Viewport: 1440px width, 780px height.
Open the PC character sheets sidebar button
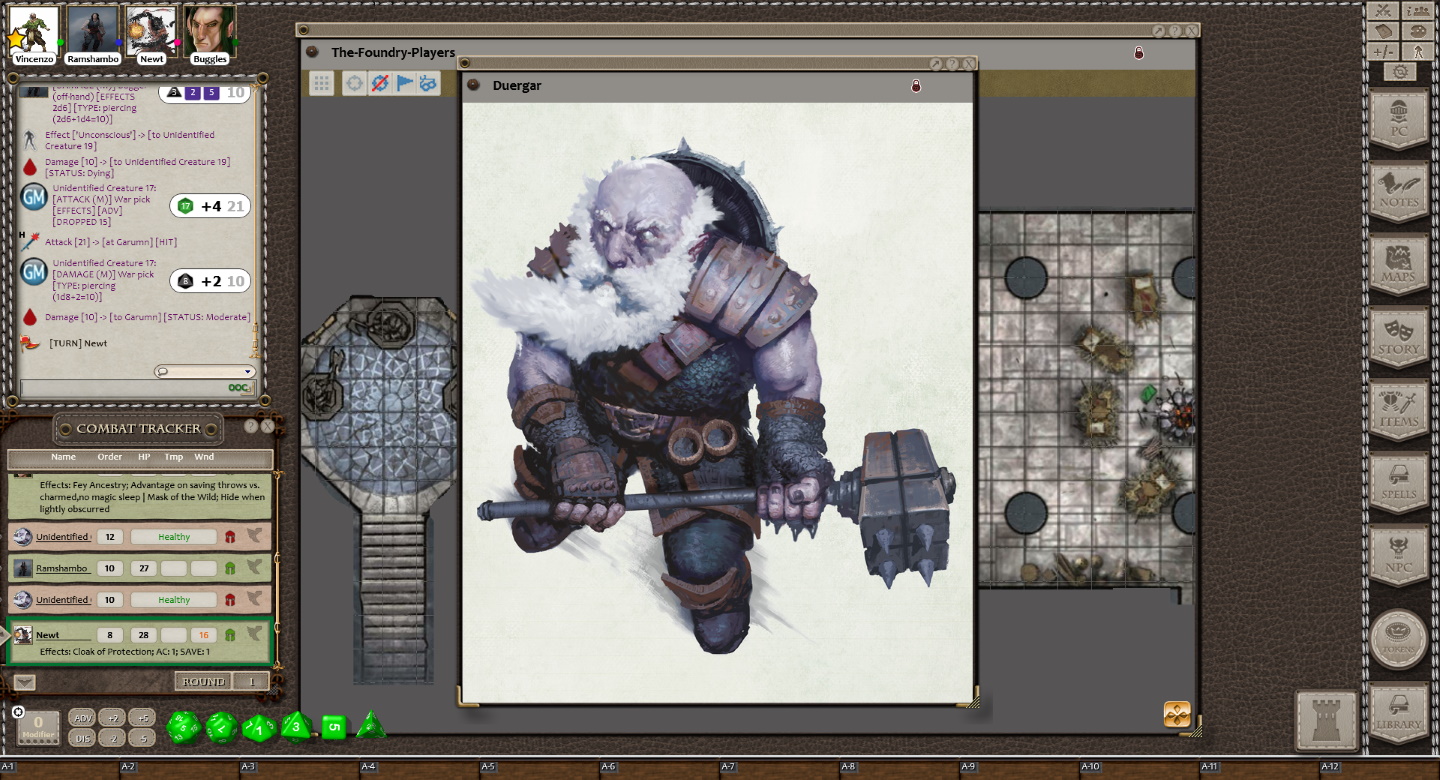tap(1399, 120)
